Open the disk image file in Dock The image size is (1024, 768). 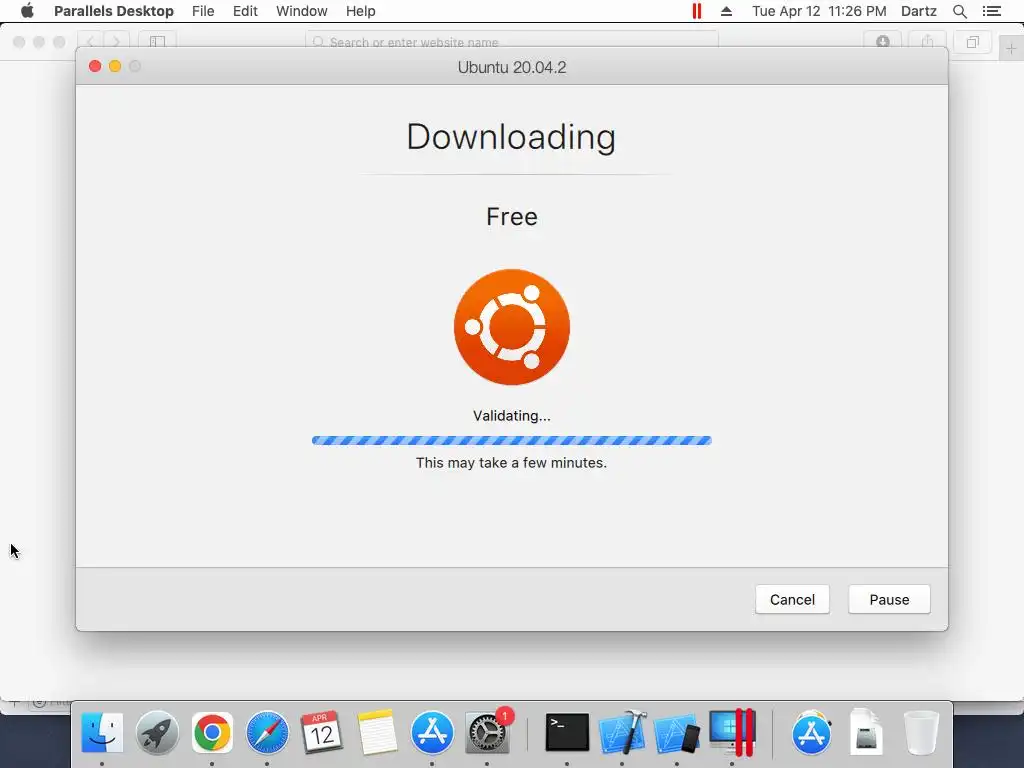pyautogui.click(x=866, y=731)
